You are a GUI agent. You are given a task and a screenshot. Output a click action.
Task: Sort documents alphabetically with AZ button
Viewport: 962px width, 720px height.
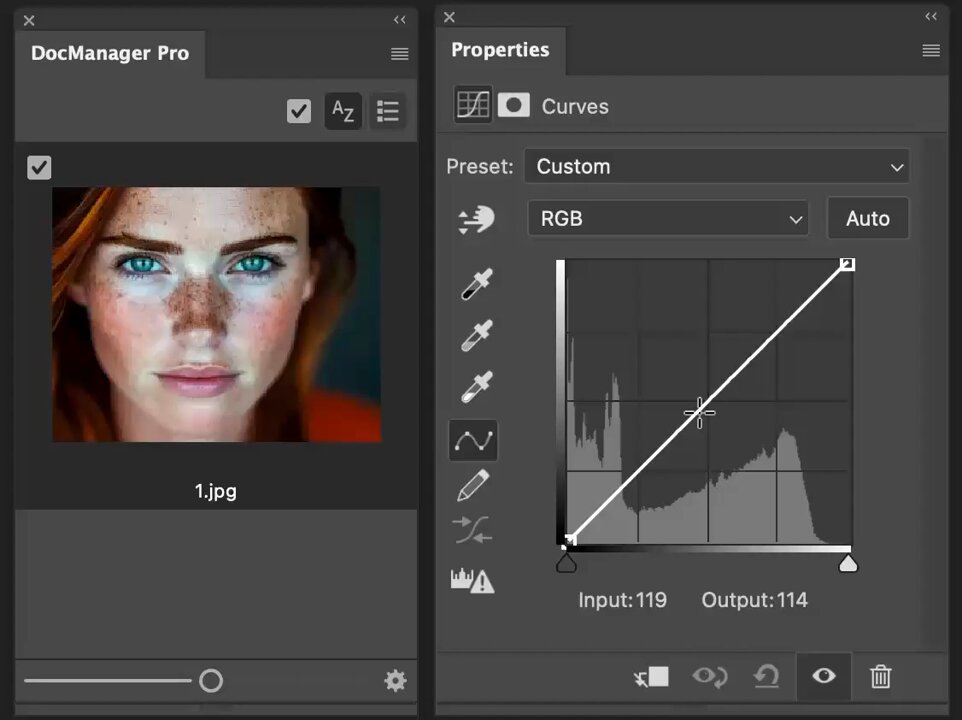click(342, 112)
